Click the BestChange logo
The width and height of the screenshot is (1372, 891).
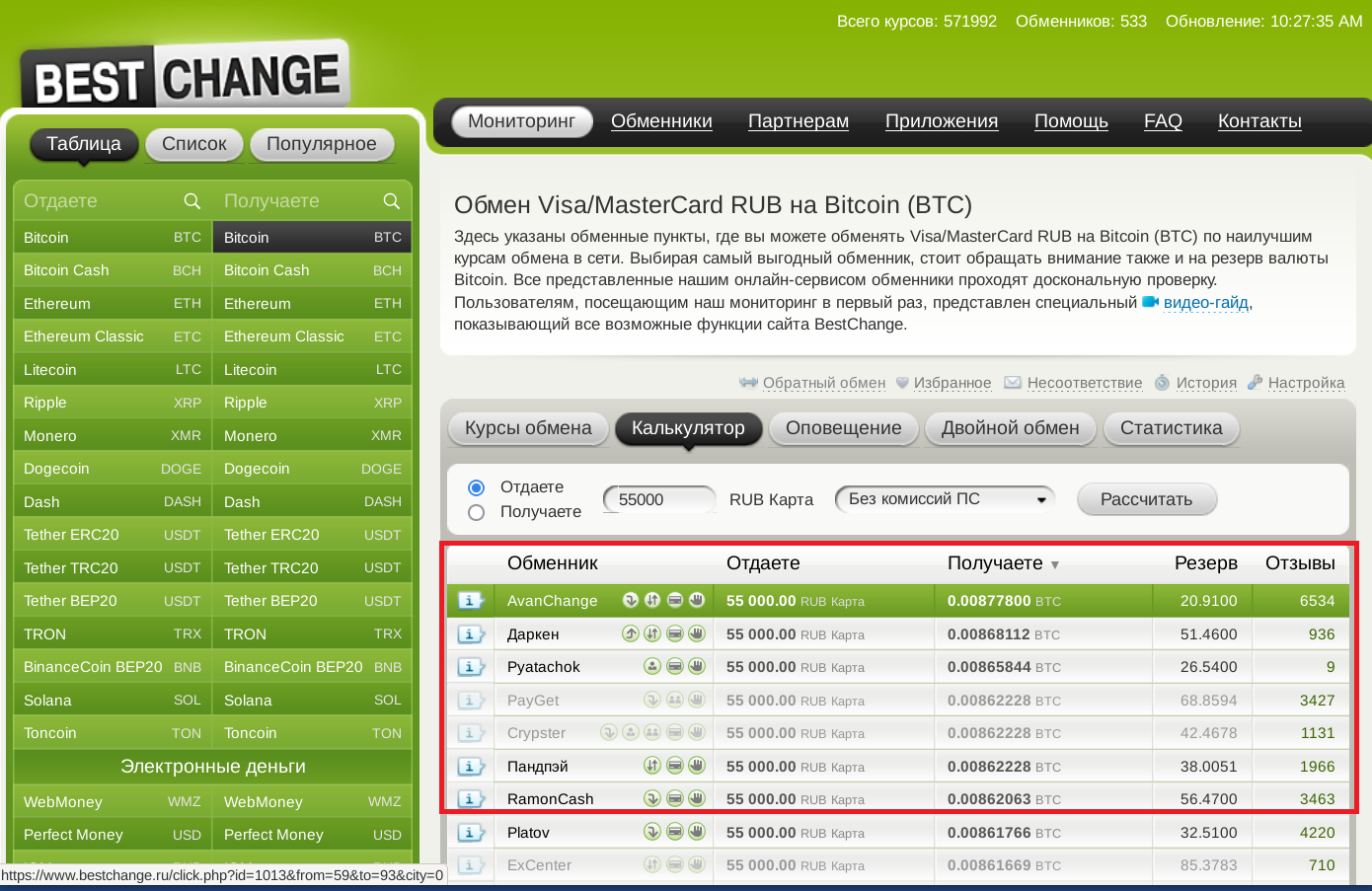point(186,75)
